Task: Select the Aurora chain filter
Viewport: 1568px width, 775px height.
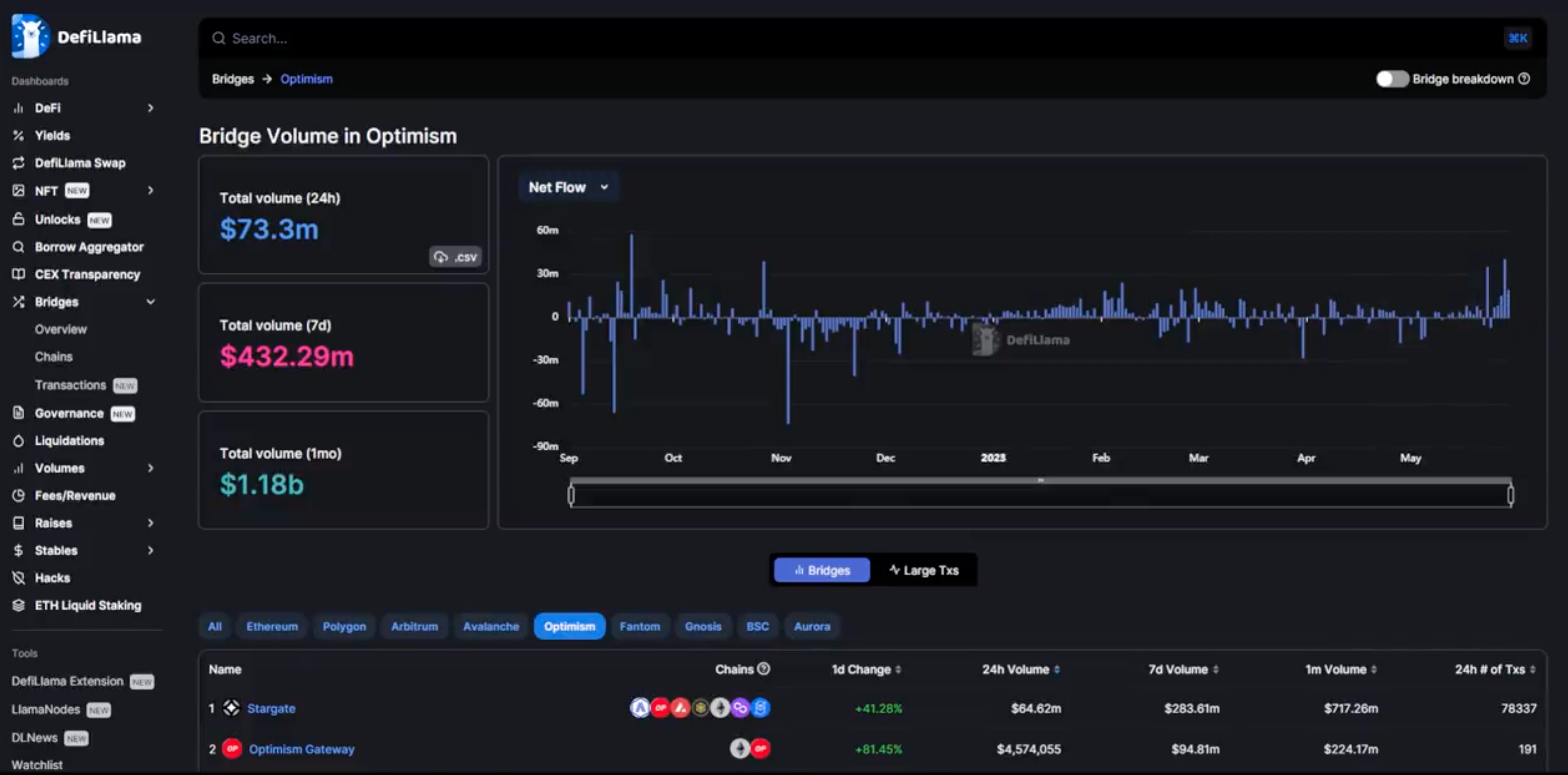Action: coord(812,626)
